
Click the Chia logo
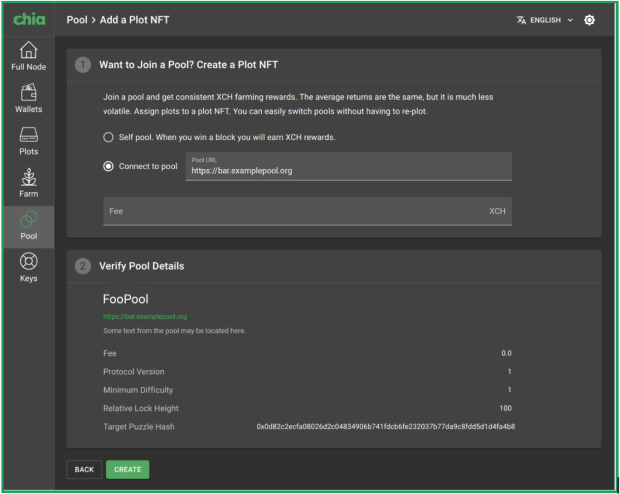coord(29,19)
